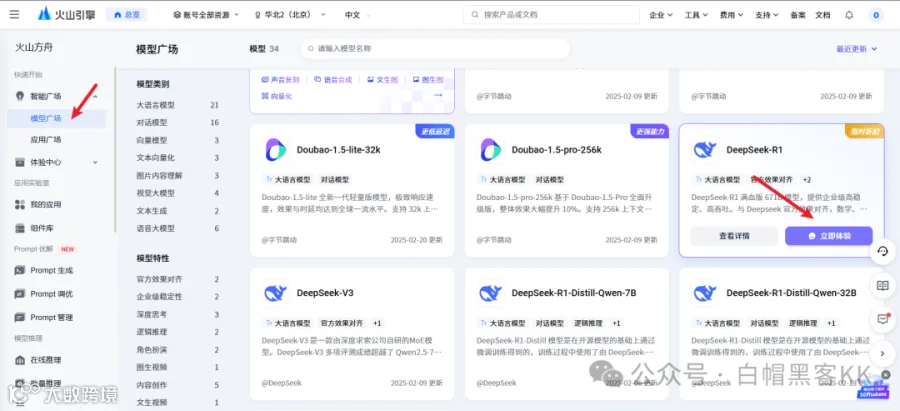This screenshot has height=411, width=900.
Task: Open the hamburger navigation menu
Action: tap(14, 15)
